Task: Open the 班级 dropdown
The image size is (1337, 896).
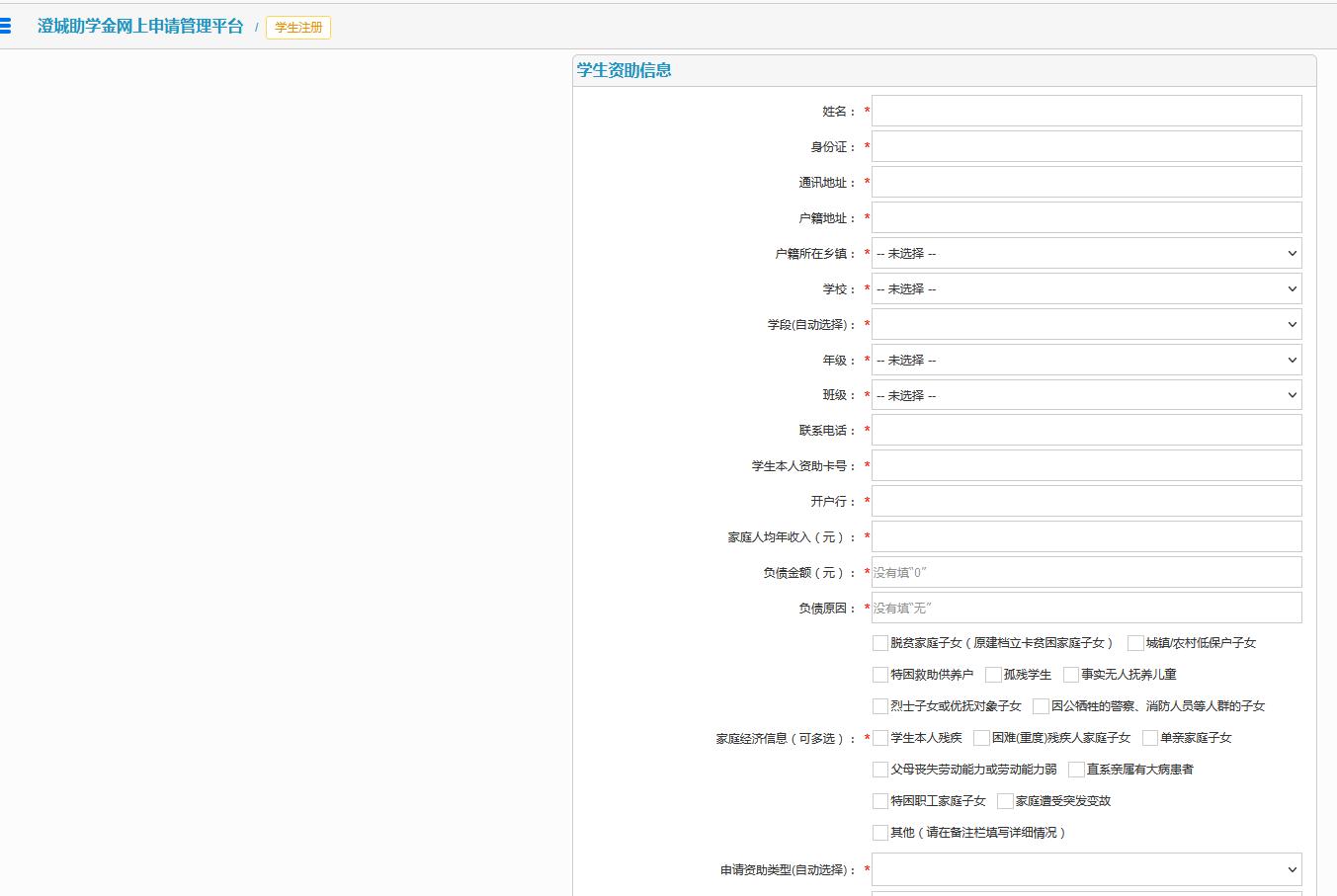Action: [1085, 395]
